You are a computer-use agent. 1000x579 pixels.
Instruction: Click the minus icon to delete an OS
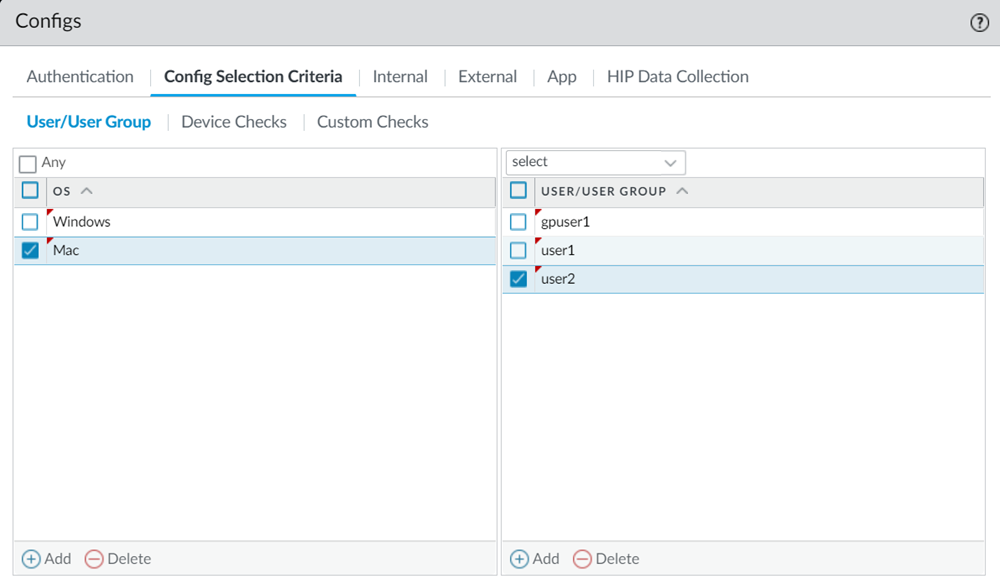pyautogui.click(x=94, y=559)
